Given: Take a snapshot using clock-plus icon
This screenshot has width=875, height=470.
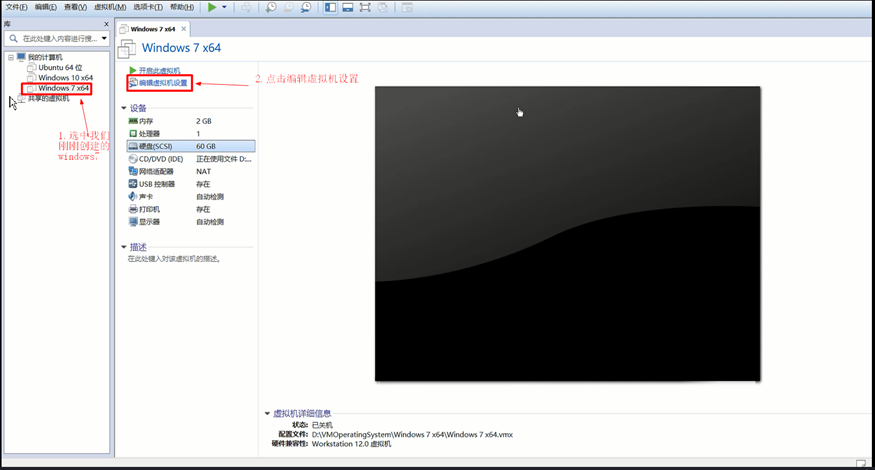Looking at the screenshot, I should 271,7.
